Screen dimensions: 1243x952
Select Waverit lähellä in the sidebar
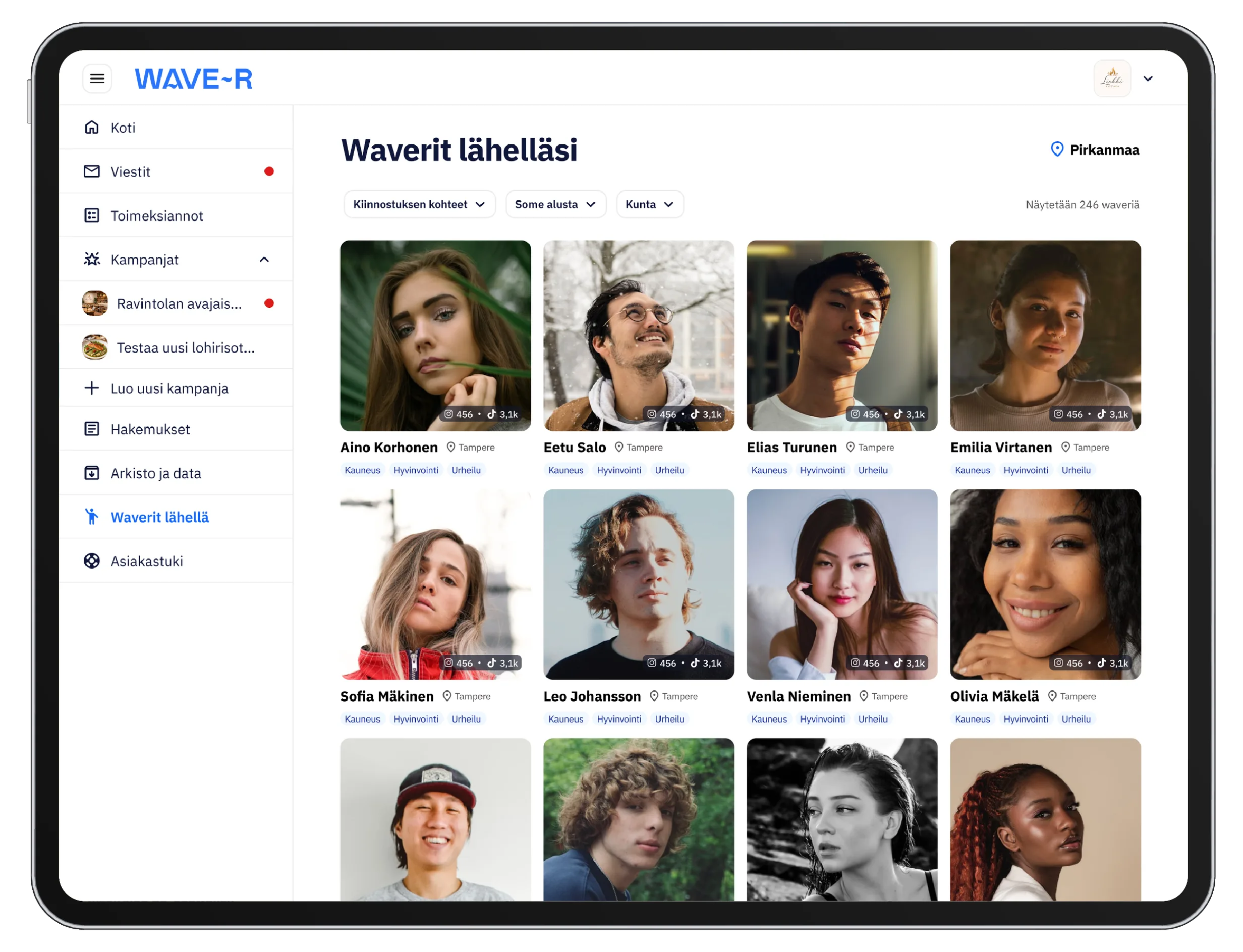tap(176, 517)
